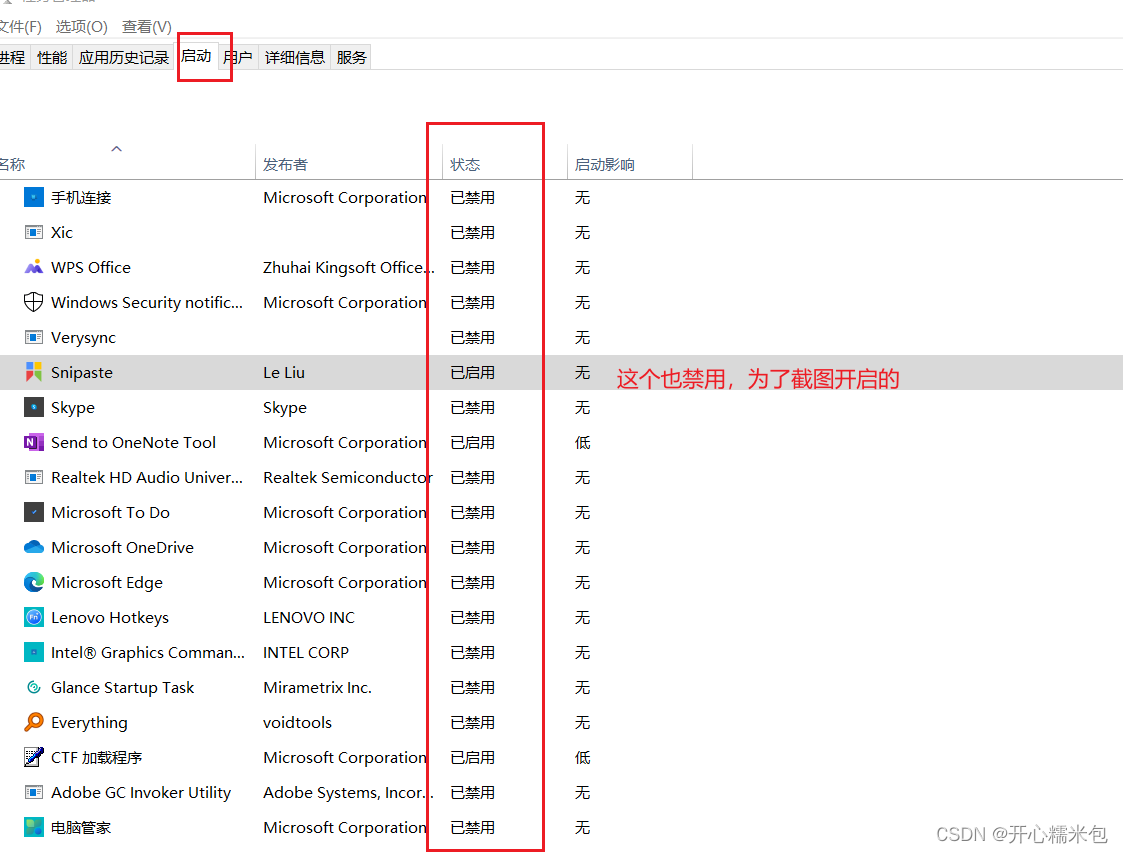Click the Windows Security shield icon
Image resolution: width=1123 pixels, height=853 pixels.
34,302
